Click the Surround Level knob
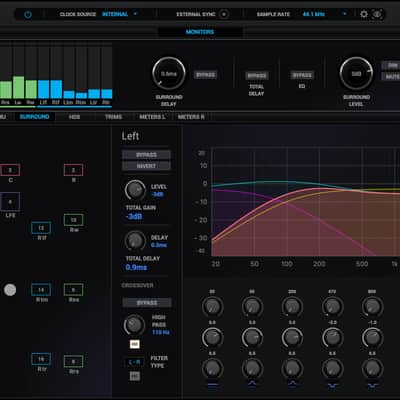This screenshot has width=400, height=400. pos(356,73)
